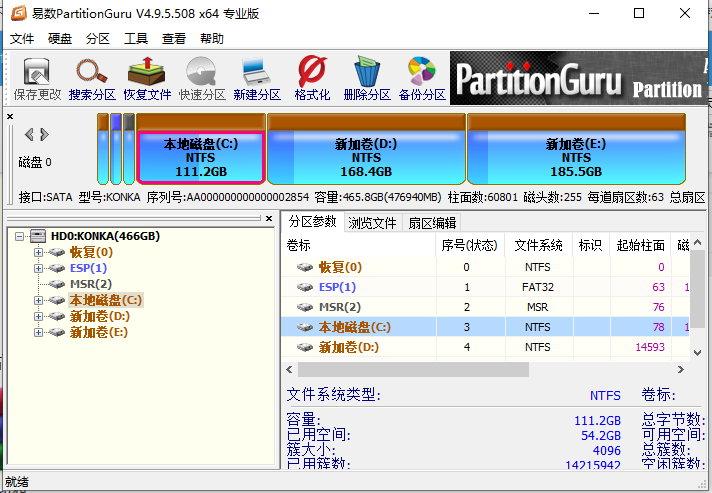Click the 快速分区 quick partition icon
This screenshot has height=493, width=712.
[202, 78]
